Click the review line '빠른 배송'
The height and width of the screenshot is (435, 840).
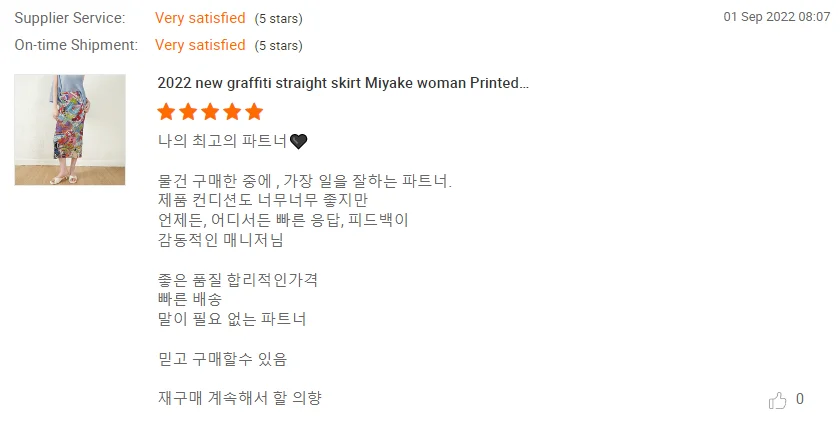click(190, 299)
